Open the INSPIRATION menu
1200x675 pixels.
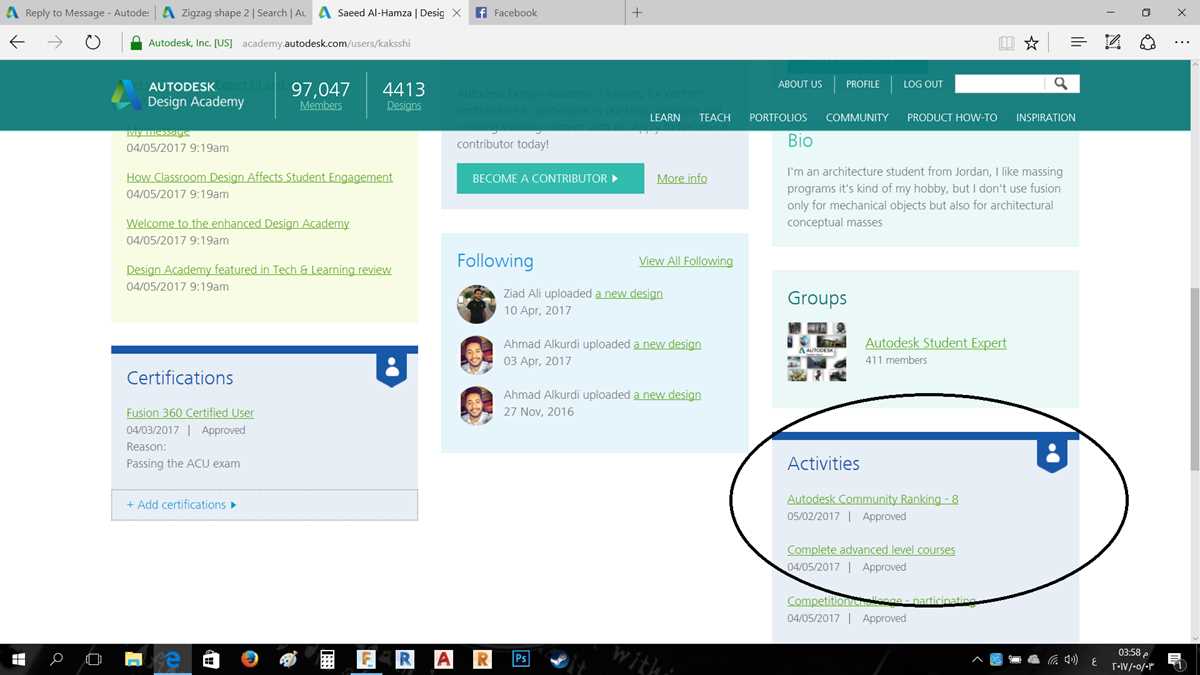1046,117
